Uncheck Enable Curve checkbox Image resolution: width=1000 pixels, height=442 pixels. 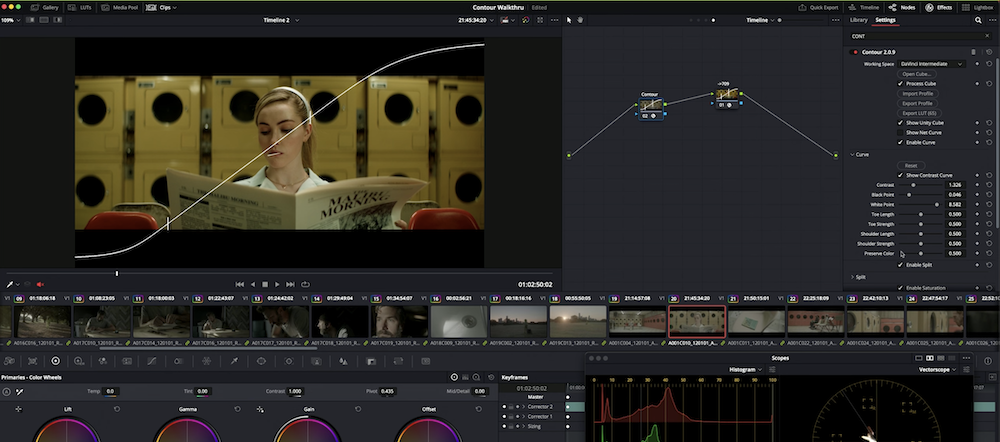coord(901,142)
